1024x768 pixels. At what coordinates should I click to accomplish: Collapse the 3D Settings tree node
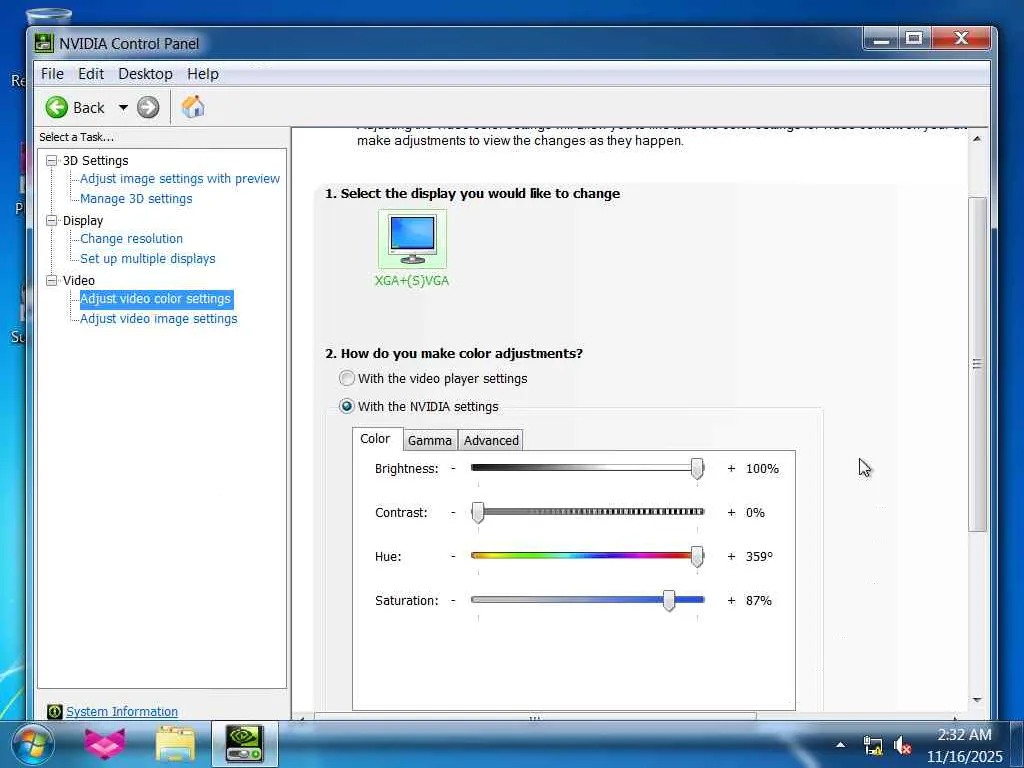(52, 161)
